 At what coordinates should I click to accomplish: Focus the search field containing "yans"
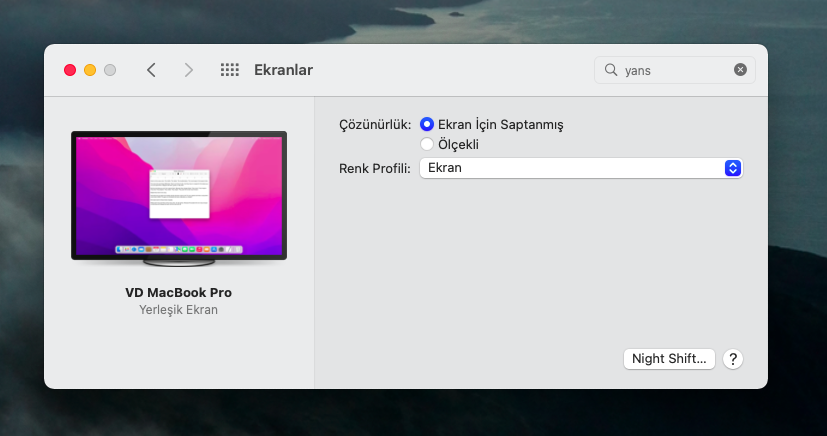(677, 70)
